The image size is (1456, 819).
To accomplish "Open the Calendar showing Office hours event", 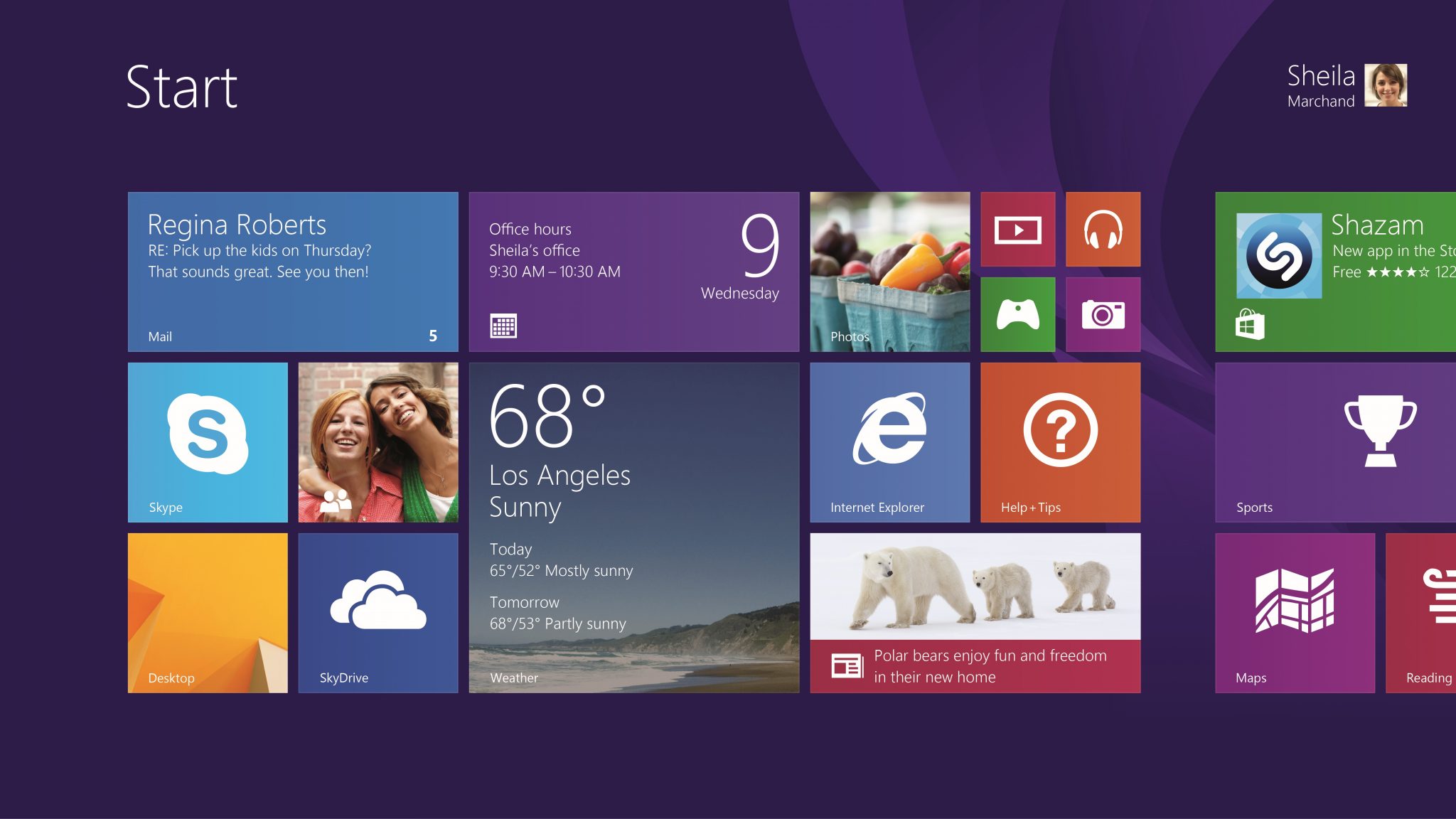I will coord(634,270).
